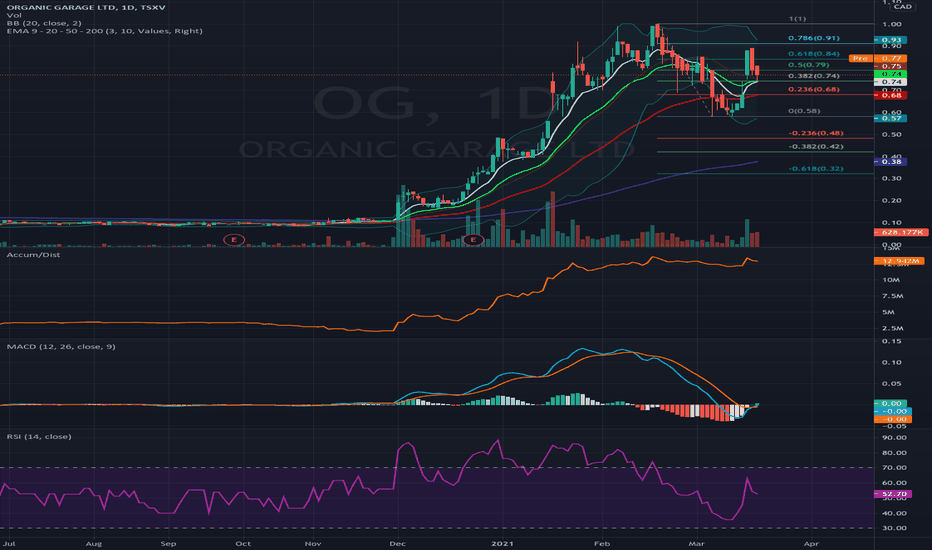Click the 10M Accum/Dist axis value

891,280
